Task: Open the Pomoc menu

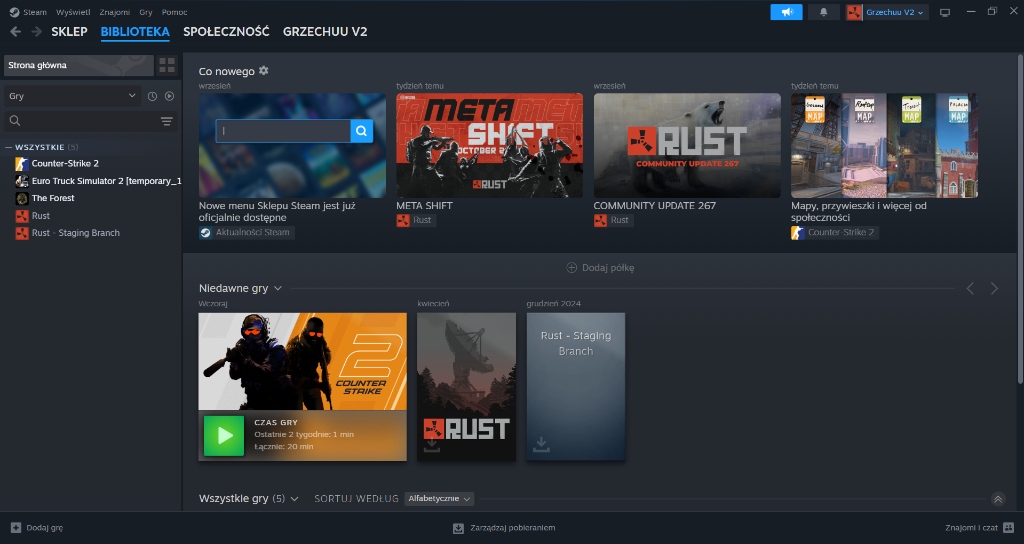Action: pos(174,12)
